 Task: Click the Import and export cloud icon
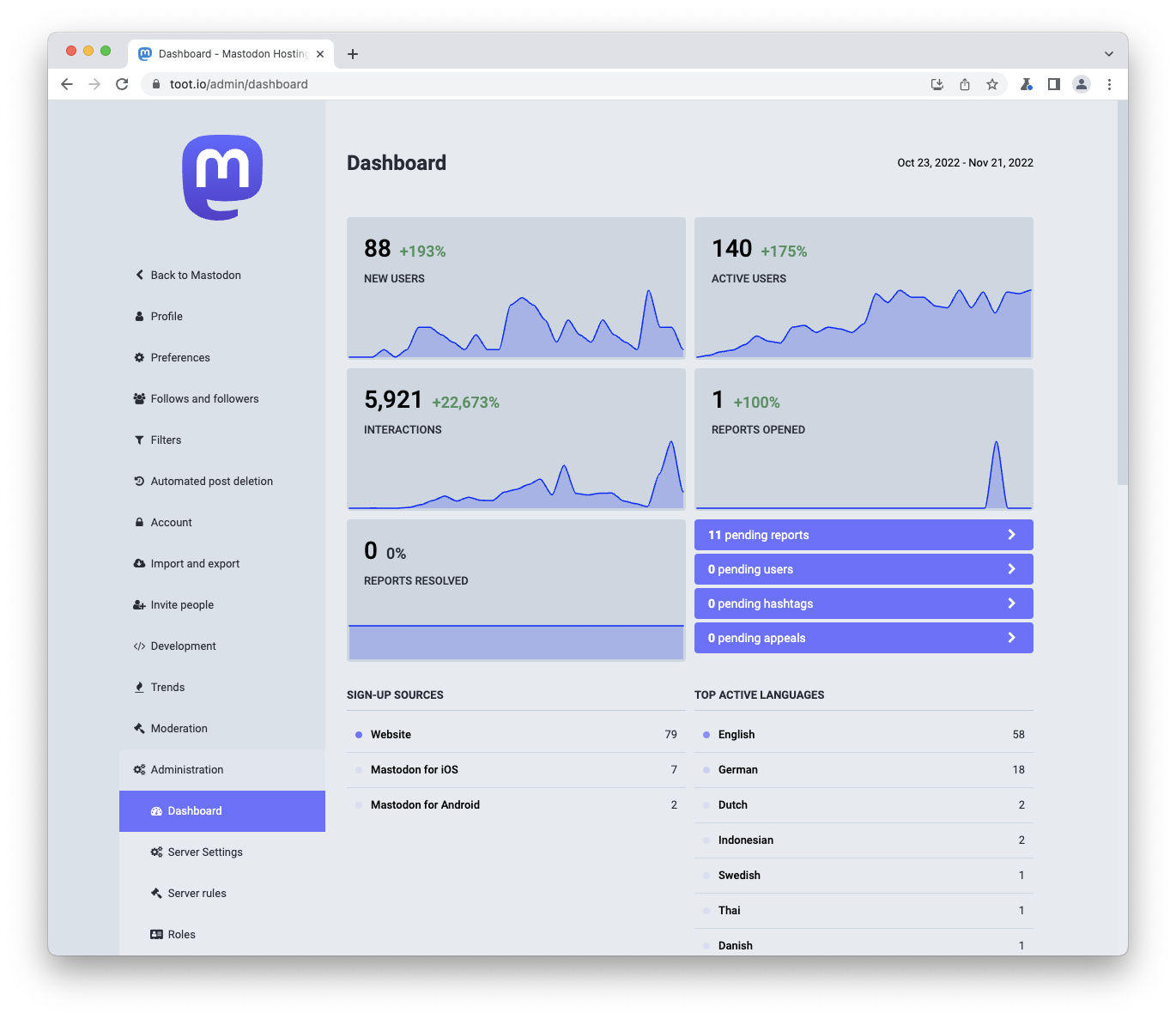[x=139, y=563]
